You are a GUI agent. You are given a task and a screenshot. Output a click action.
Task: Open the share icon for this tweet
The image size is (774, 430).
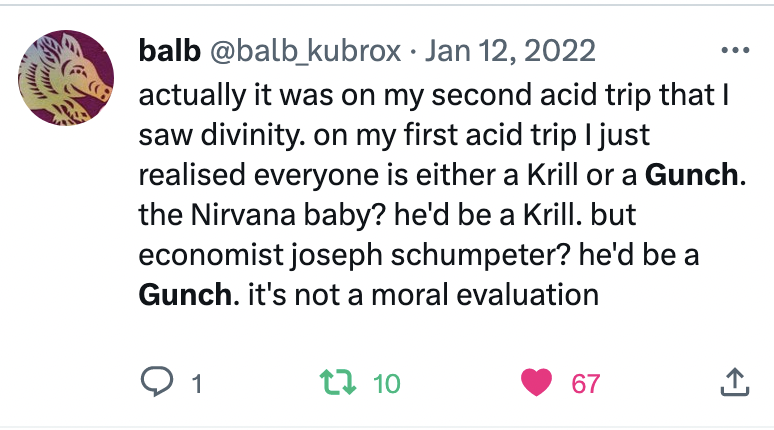733,381
